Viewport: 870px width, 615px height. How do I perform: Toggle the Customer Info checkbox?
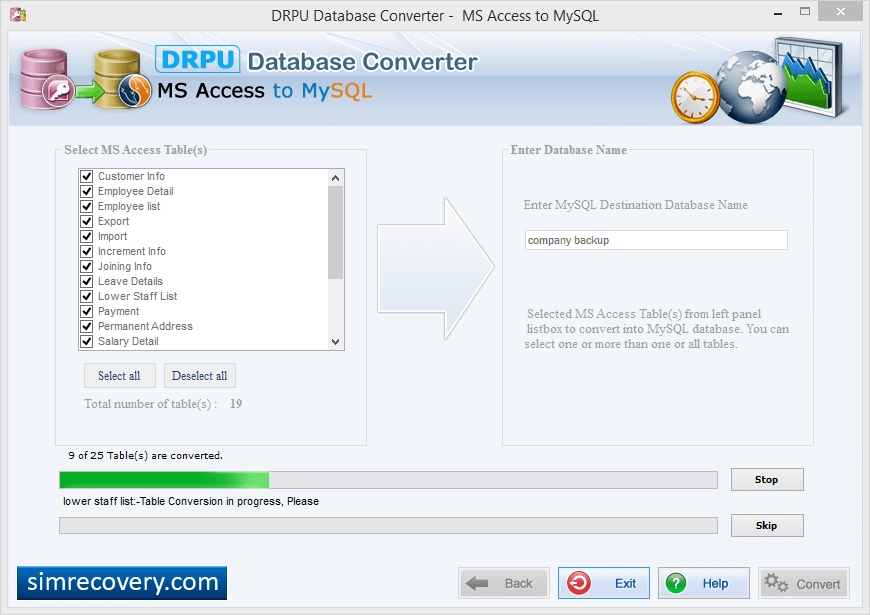click(x=87, y=177)
